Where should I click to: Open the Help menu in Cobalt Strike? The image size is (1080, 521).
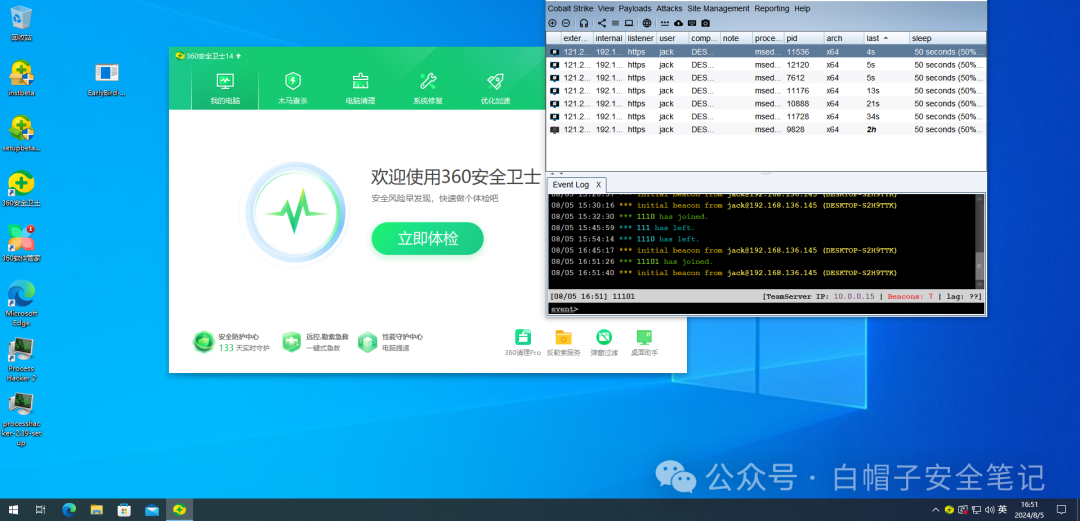[x=802, y=9]
